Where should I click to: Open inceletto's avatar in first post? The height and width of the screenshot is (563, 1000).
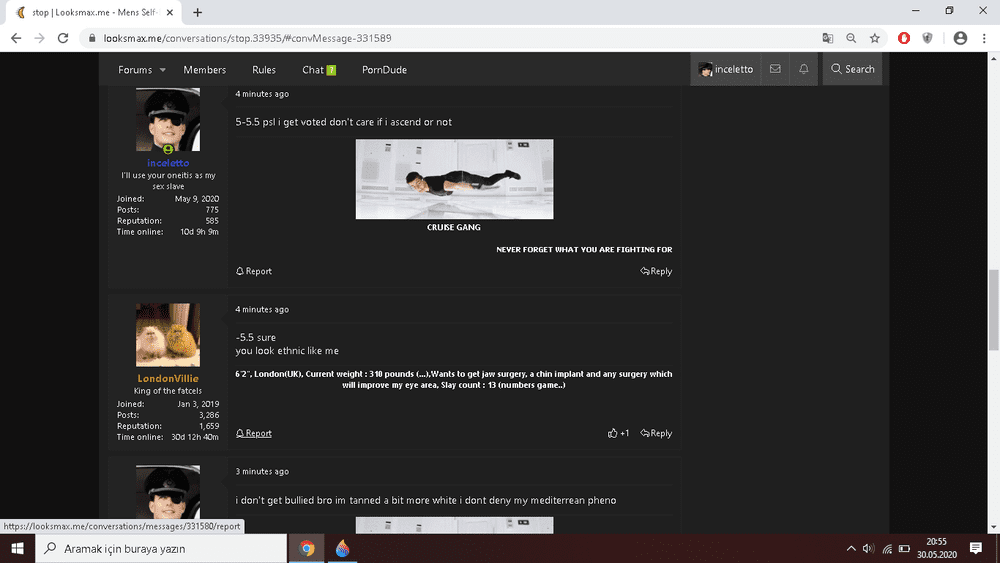coord(168,119)
